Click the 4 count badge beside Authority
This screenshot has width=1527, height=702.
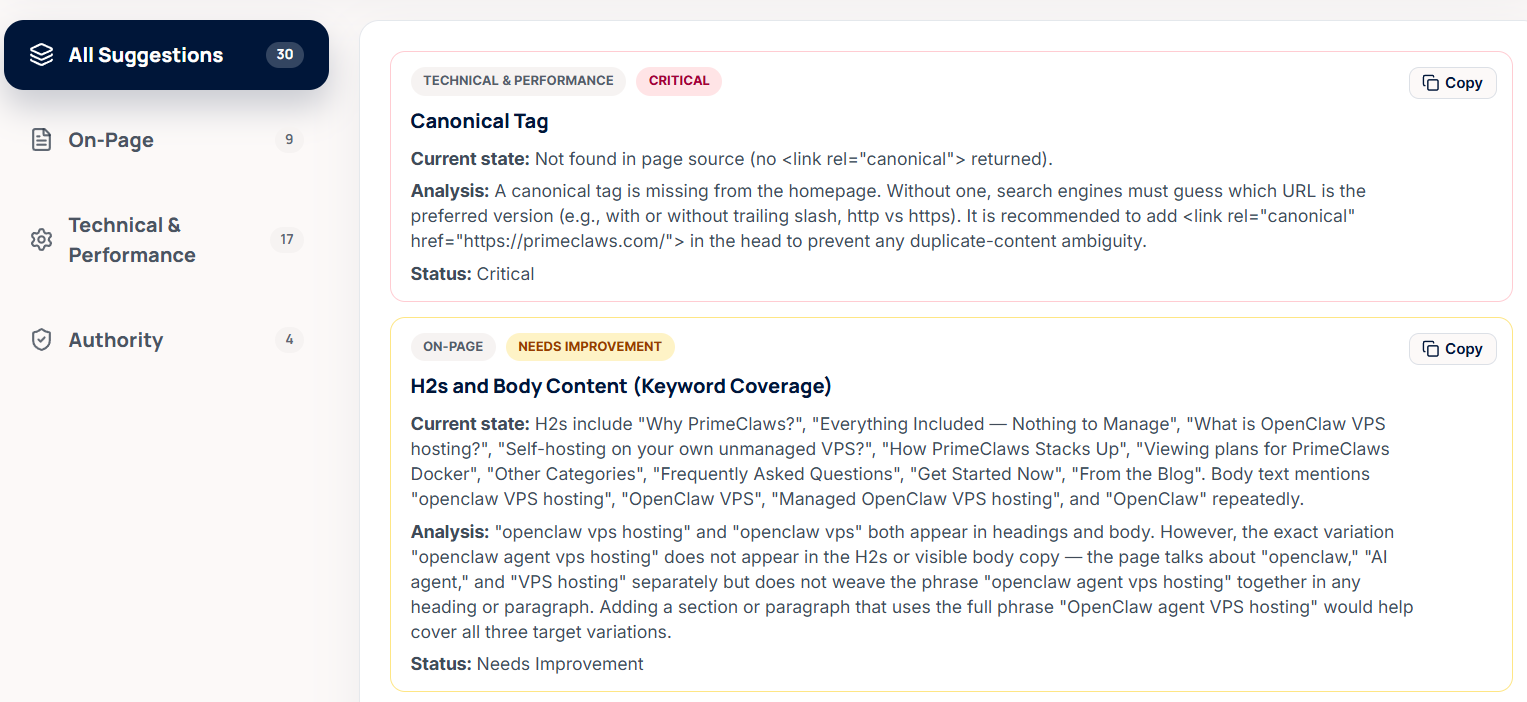coord(289,340)
